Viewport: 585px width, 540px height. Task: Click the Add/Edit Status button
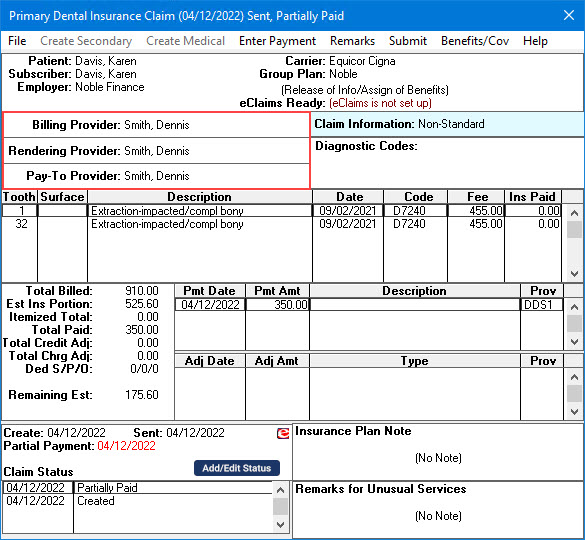point(237,468)
